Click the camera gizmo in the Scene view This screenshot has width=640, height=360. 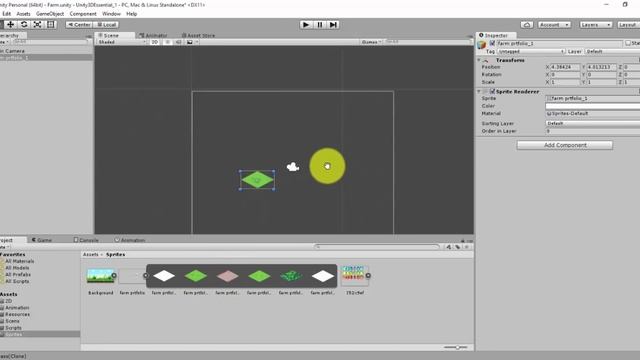(293, 167)
